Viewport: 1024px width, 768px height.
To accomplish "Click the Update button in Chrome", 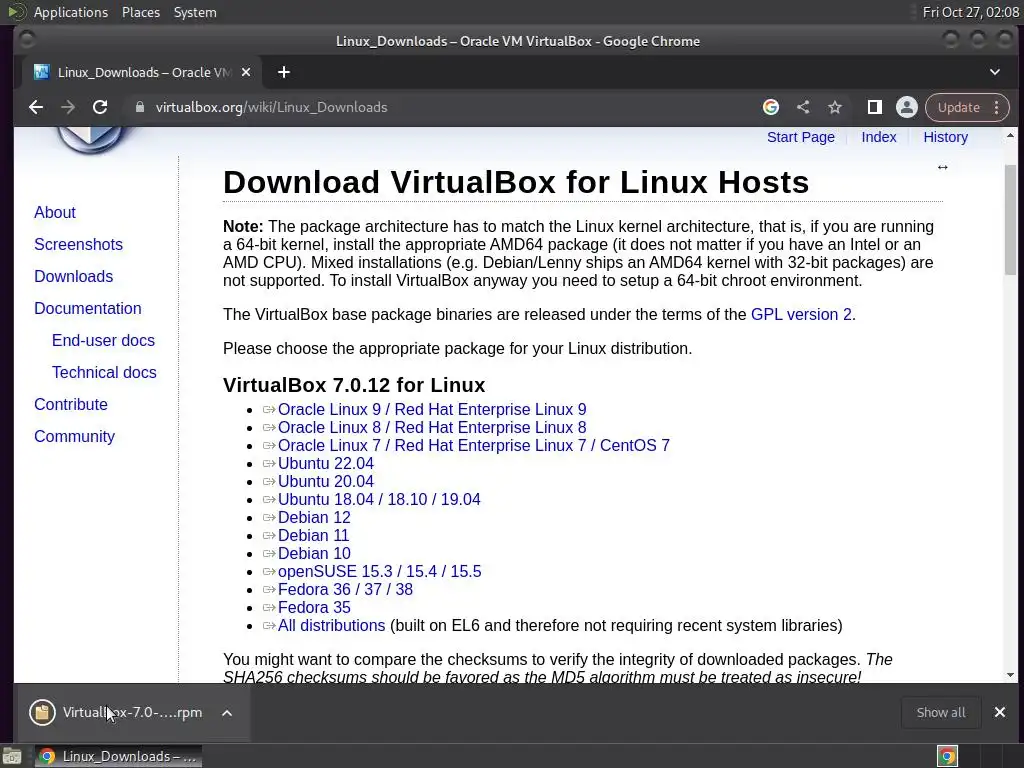I will (958, 107).
